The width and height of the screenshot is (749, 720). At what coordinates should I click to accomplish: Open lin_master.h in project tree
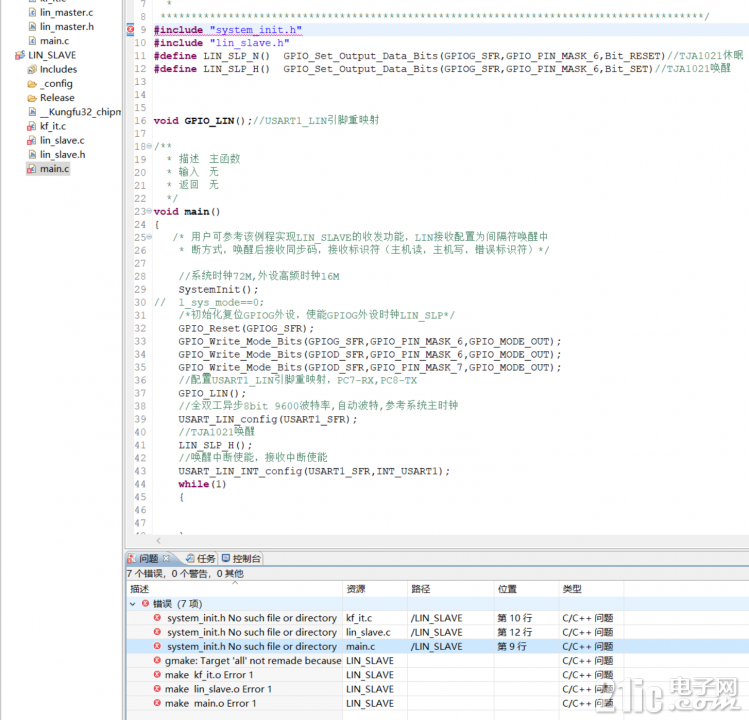[x=66, y=27]
